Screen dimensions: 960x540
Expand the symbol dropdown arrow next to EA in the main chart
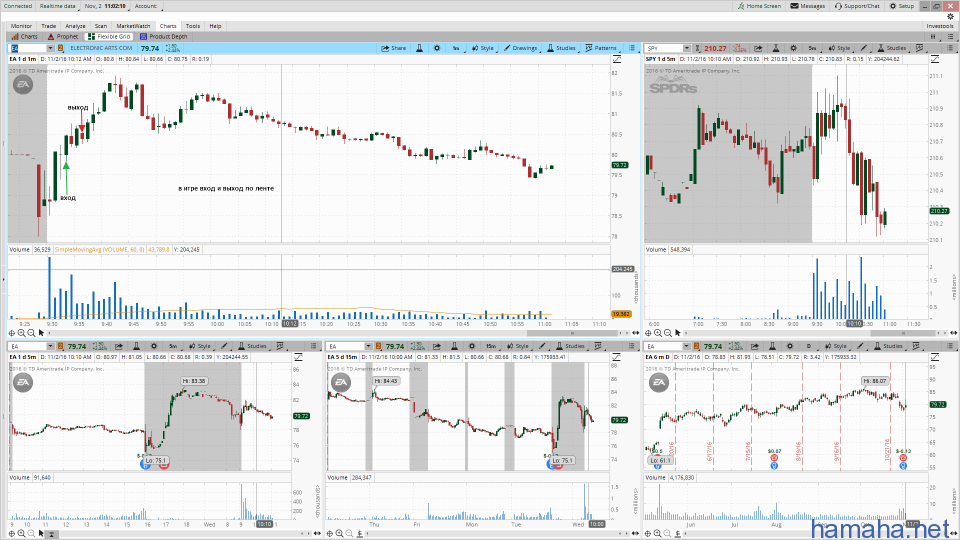tap(51, 48)
